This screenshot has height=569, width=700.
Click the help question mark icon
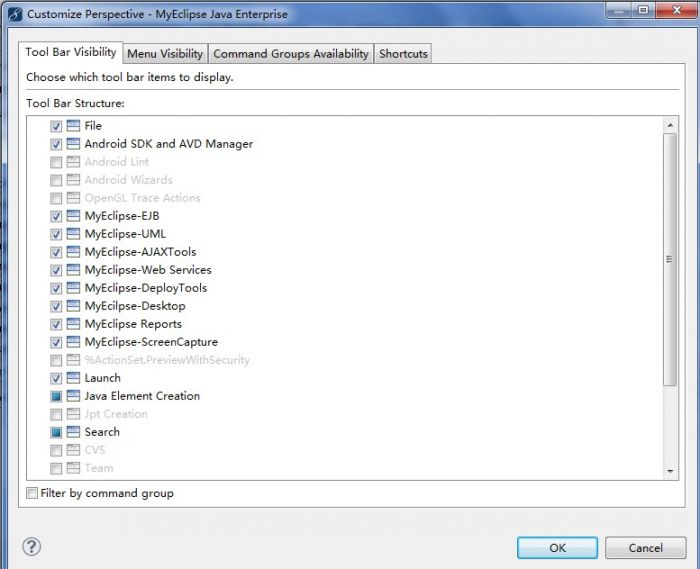tap(31, 547)
